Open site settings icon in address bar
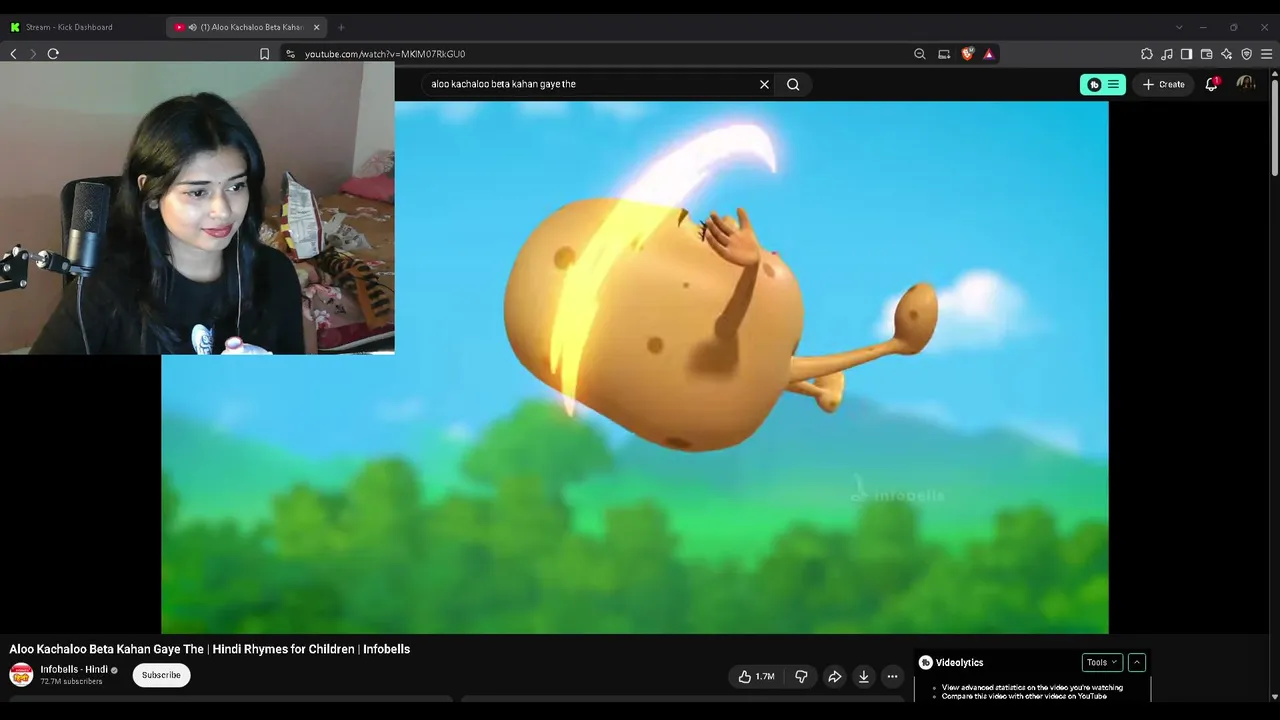1280x720 pixels. [290, 54]
